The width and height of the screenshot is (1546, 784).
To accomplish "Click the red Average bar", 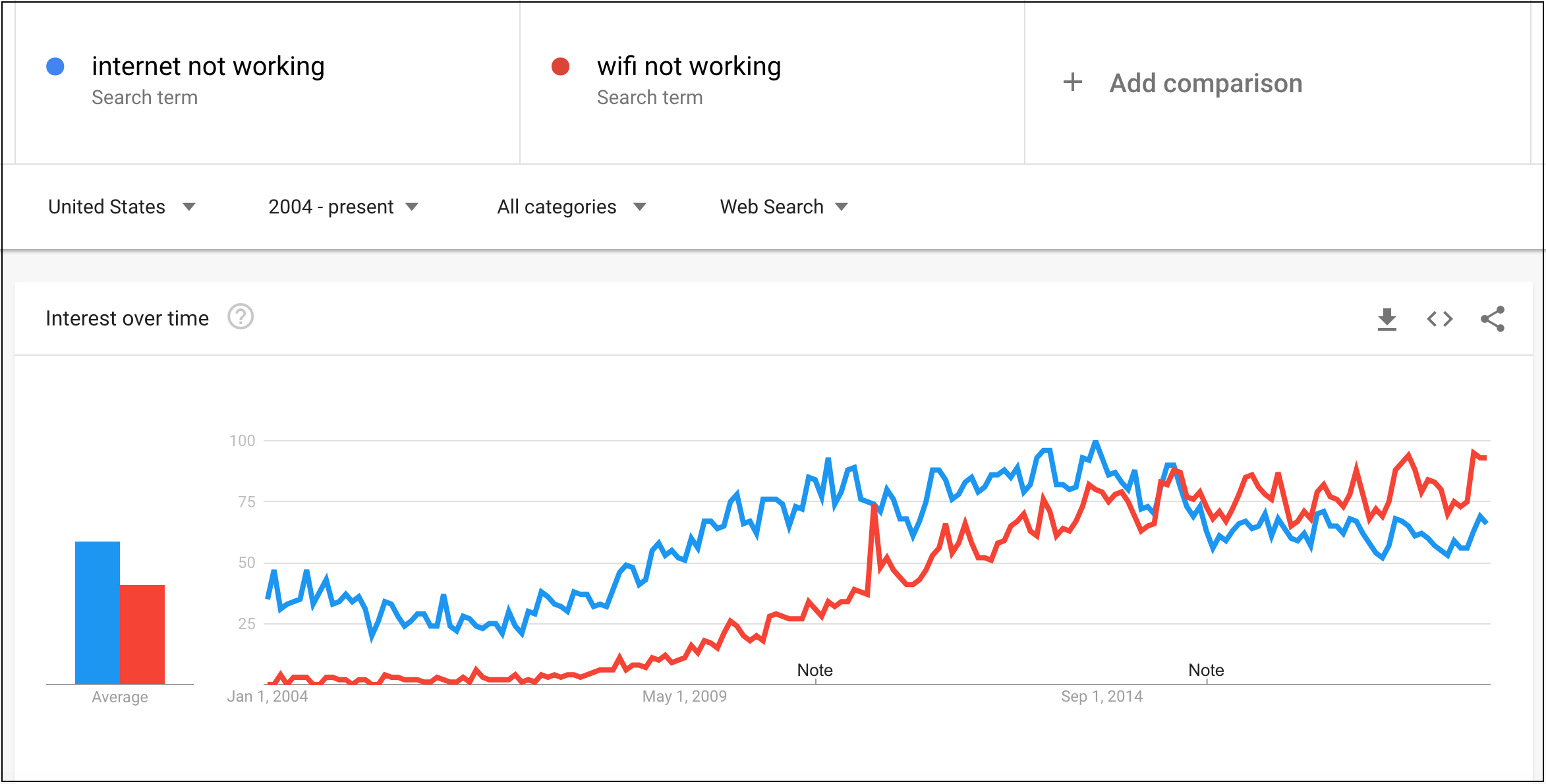I will point(142,634).
